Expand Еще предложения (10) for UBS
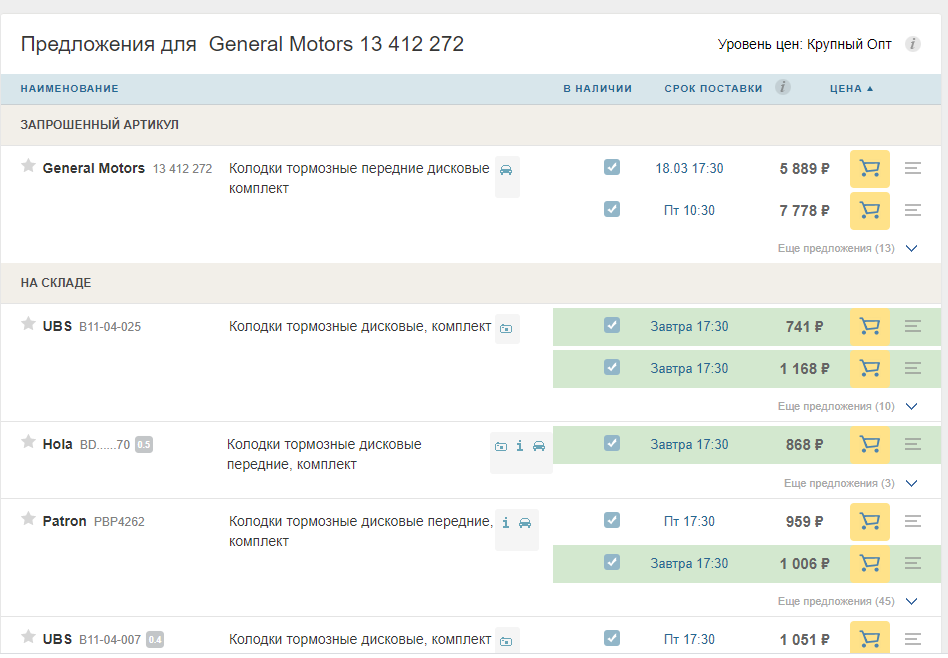The image size is (948, 658). click(x=847, y=406)
